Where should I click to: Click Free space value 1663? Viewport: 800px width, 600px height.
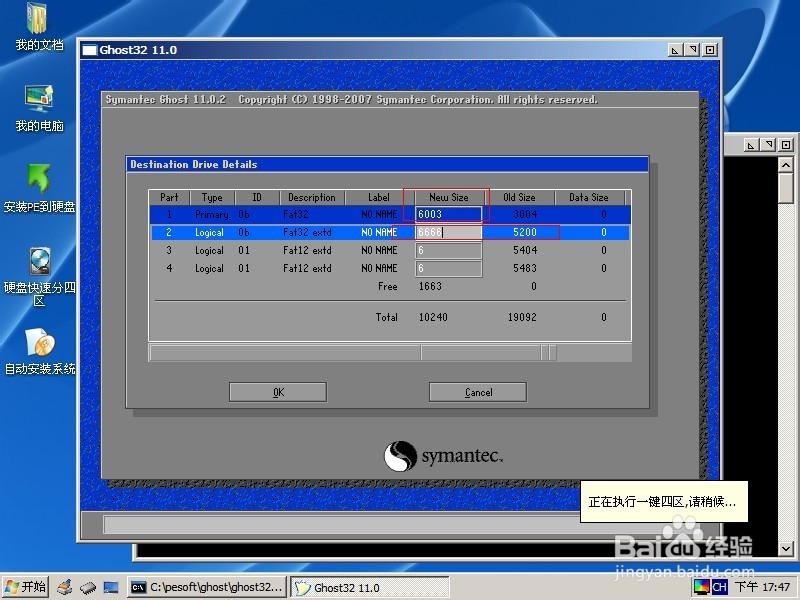pyautogui.click(x=430, y=286)
